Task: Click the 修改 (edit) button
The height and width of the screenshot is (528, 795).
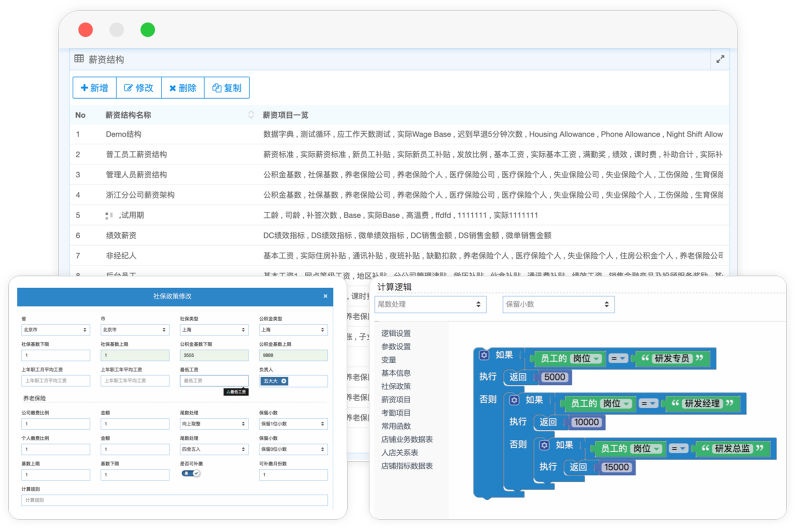Action: pos(138,88)
